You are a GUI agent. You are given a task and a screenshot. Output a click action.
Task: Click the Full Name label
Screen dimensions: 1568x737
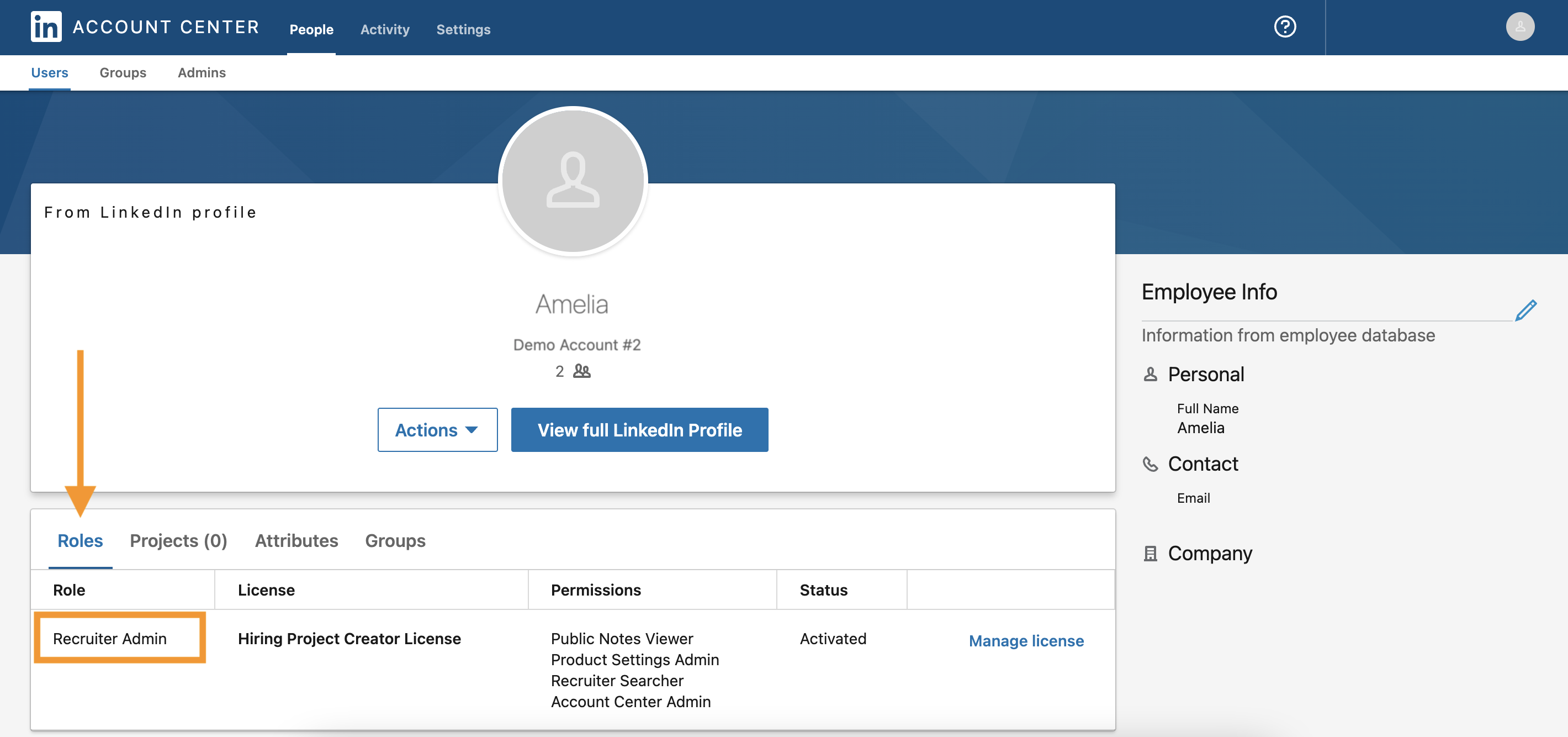click(x=1207, y=408)
